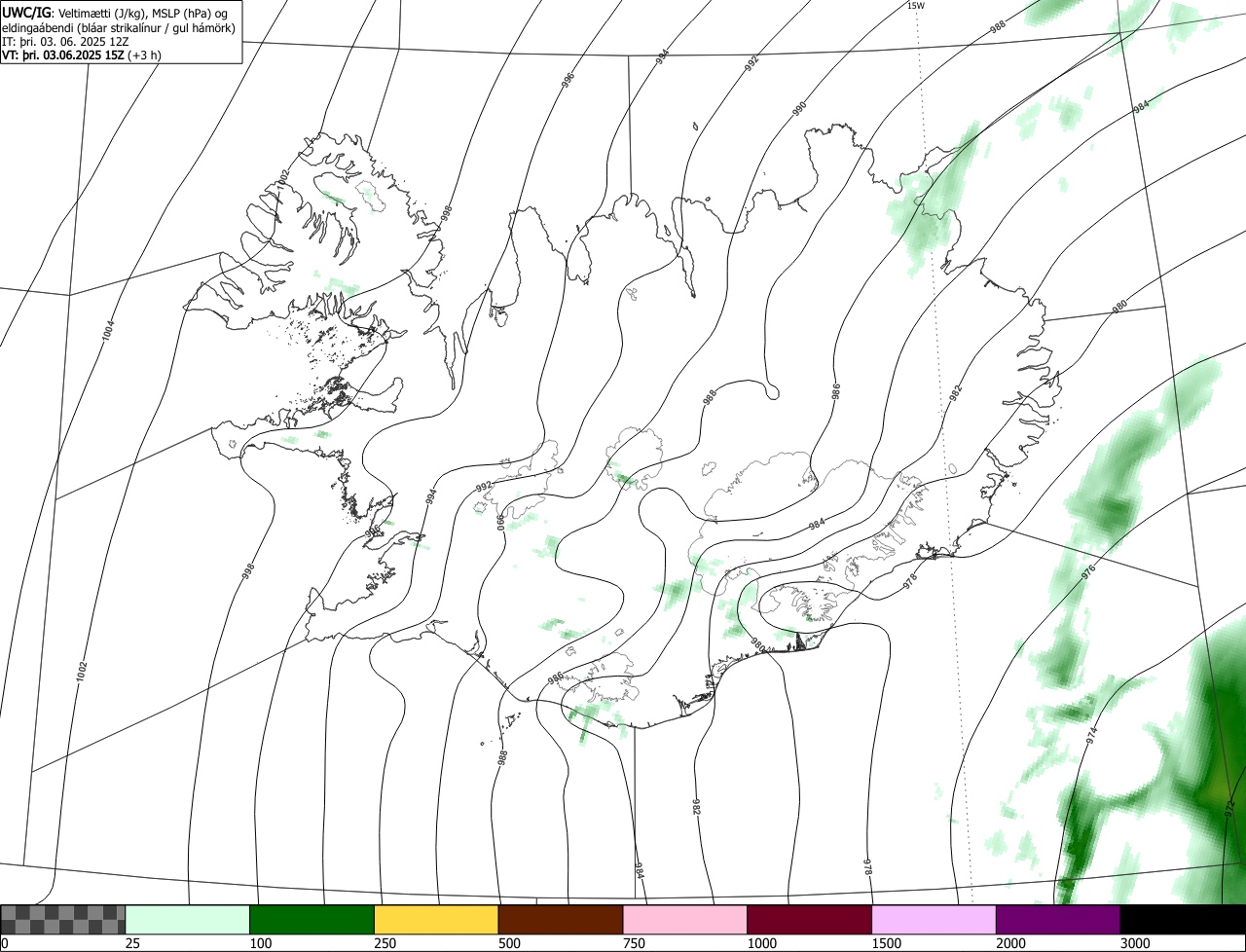The height and width of the screenshot is (952, 1246).
Task: Select the black legend swatch above 3000
Action: (1183, 920)
